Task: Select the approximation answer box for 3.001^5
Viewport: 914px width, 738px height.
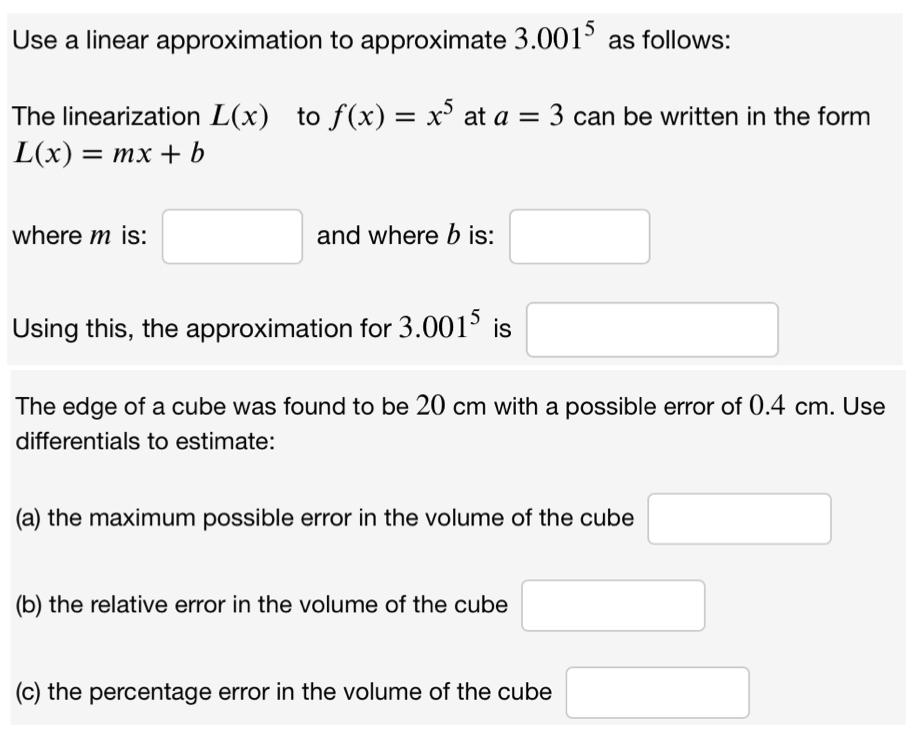Action: [652, 329]
